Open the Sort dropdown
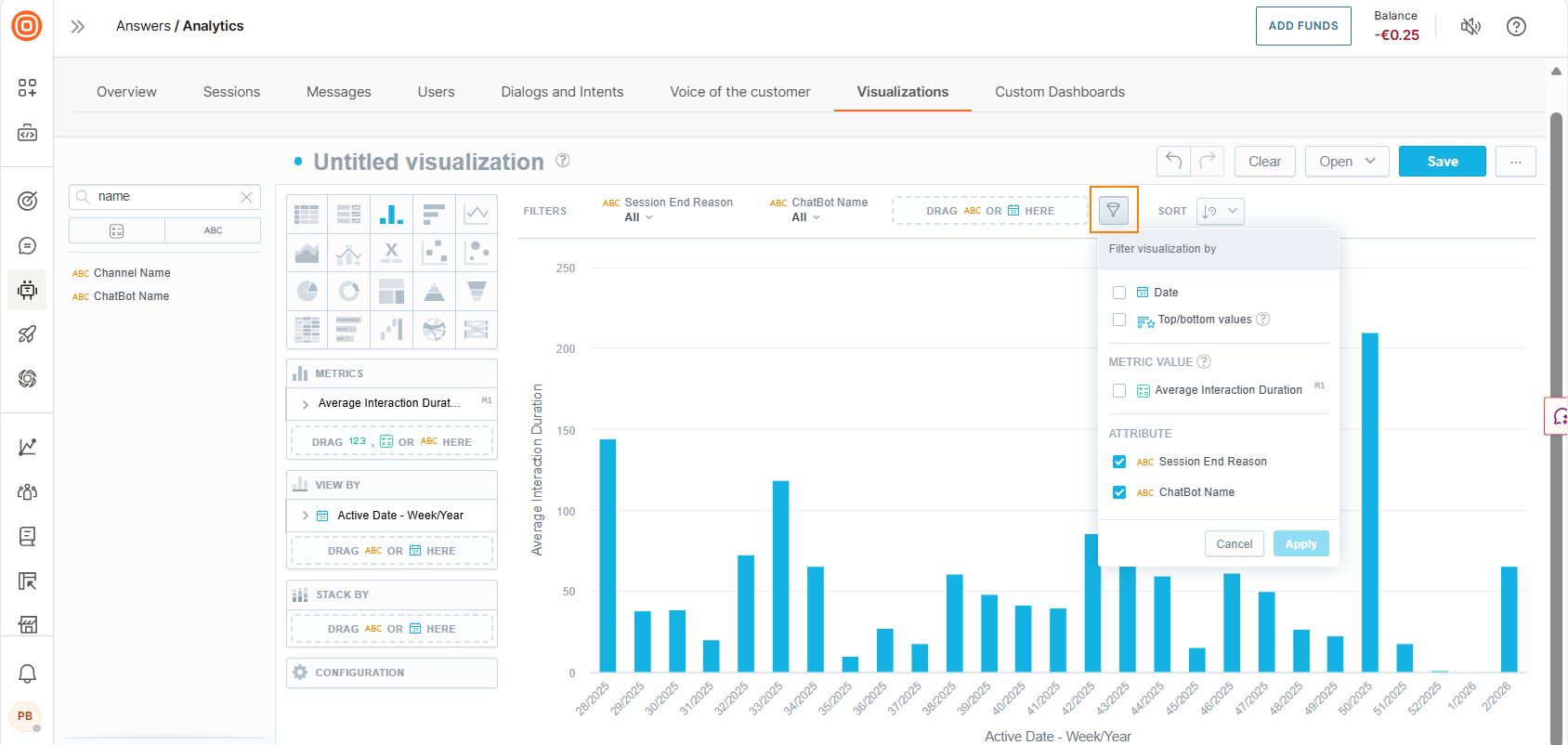The height and width of the screenshot is (745, 1568). pos(1220,211)
